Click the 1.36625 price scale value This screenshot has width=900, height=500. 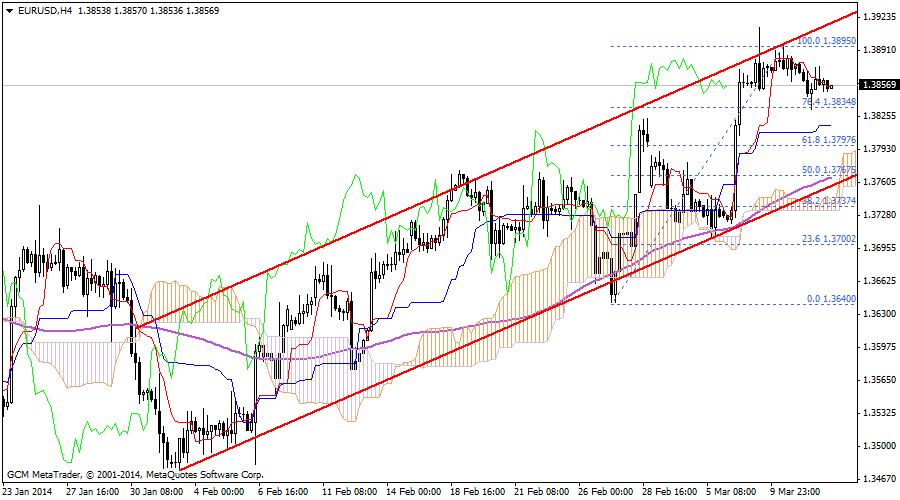pyautogui.click(x=879, y=281)
